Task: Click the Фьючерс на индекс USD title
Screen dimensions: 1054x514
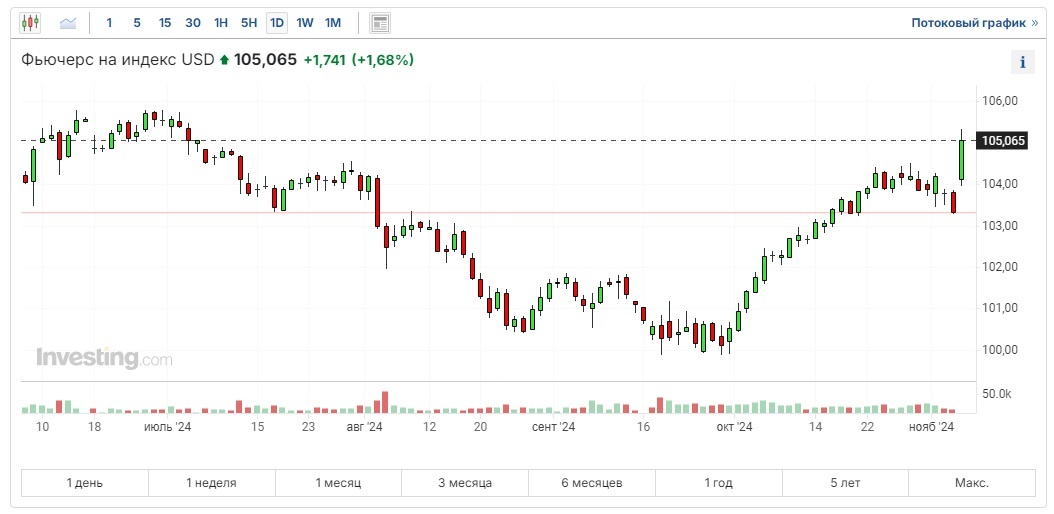Action: tap(118, 60)
